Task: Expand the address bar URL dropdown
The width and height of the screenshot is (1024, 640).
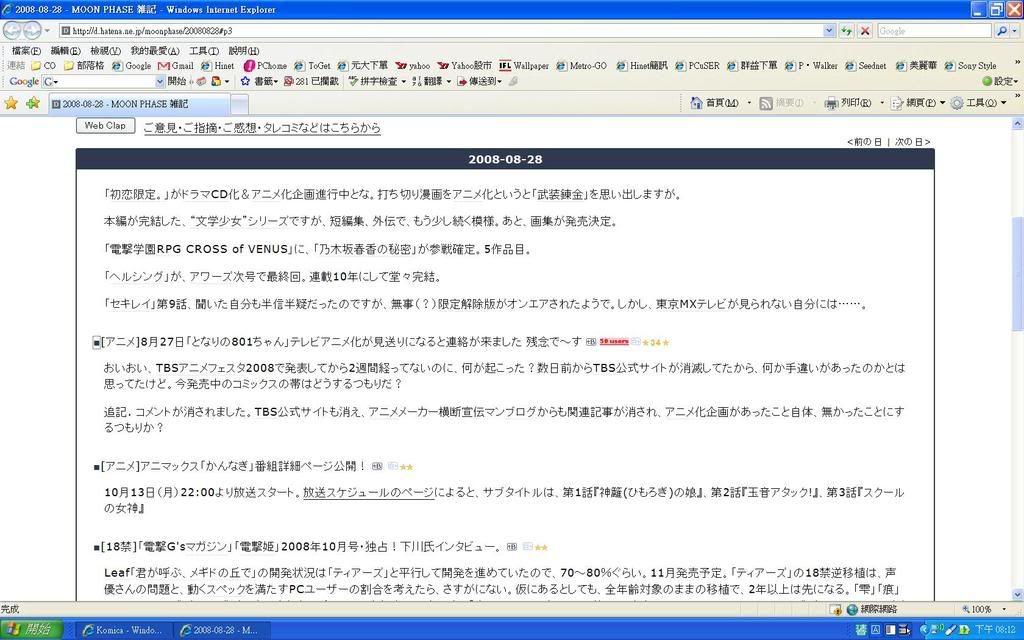Action: point(829,31)
